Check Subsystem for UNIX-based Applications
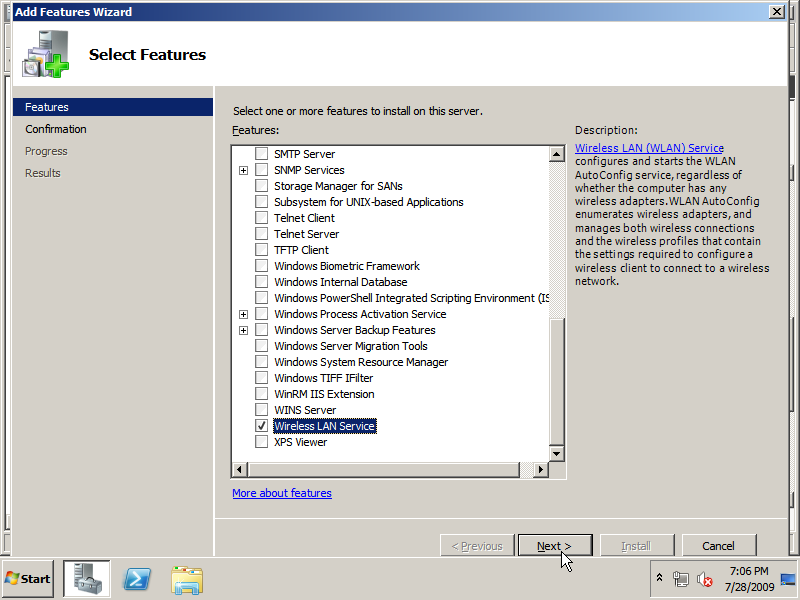This screenshot has height=600, width=800. pos(261,202)
